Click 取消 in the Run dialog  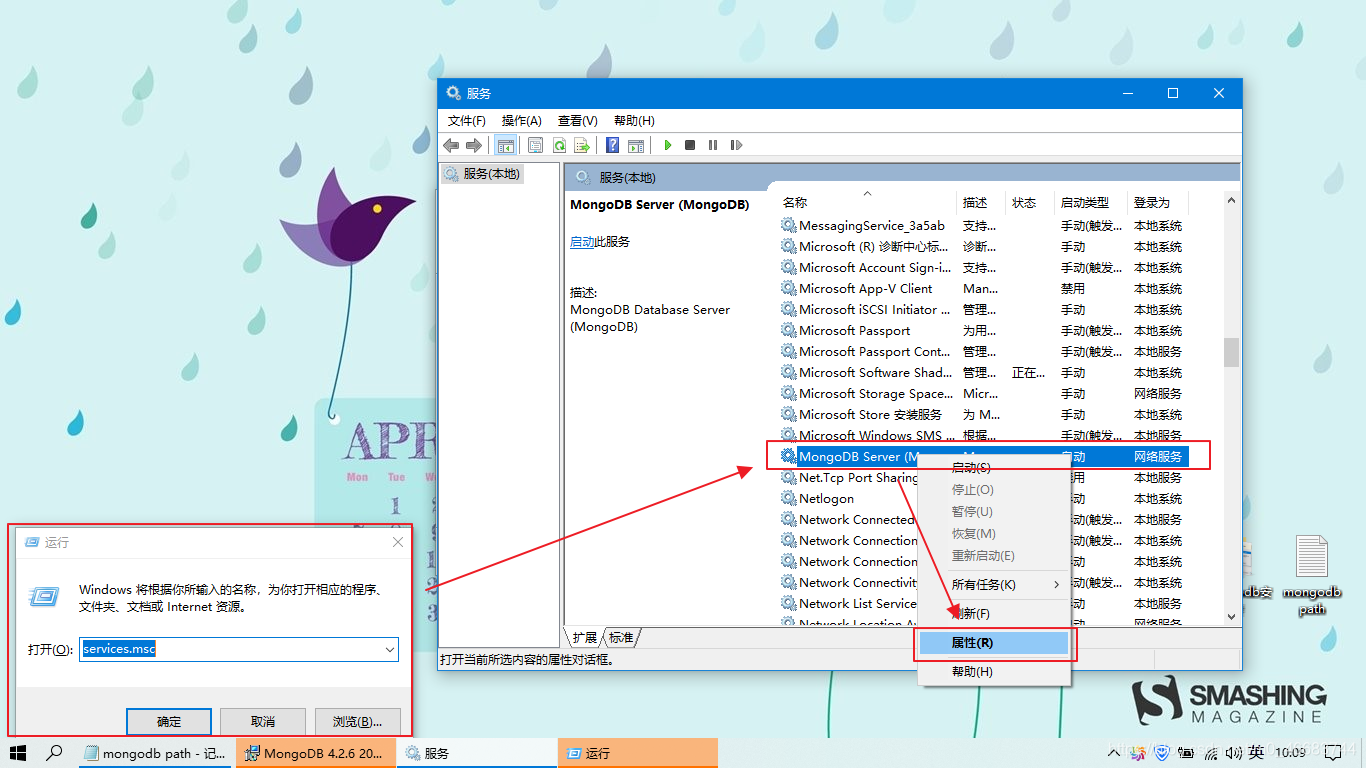coord(262,721)
